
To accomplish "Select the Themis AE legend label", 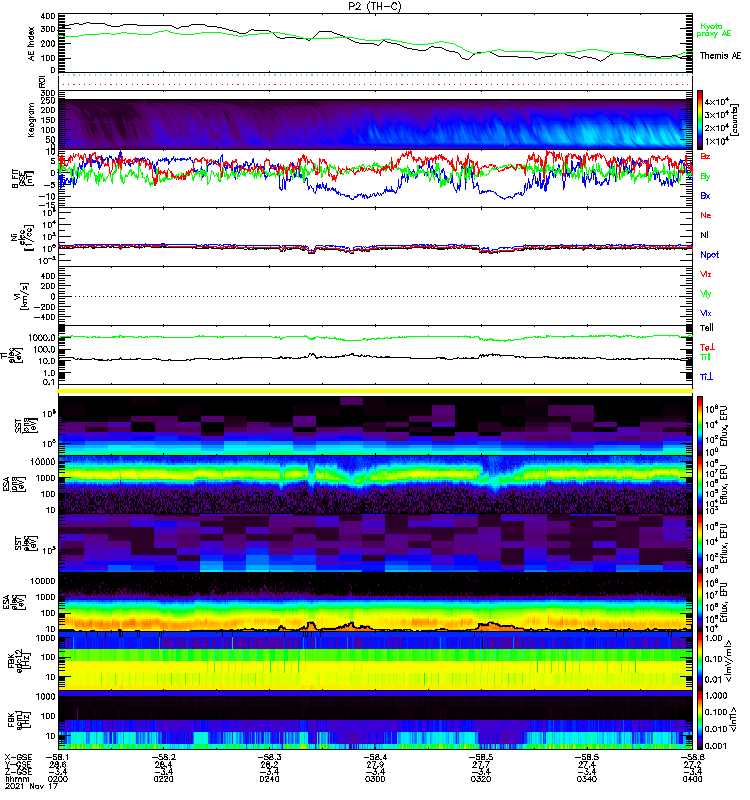I will pyautogui.click(x=720, y=56).
